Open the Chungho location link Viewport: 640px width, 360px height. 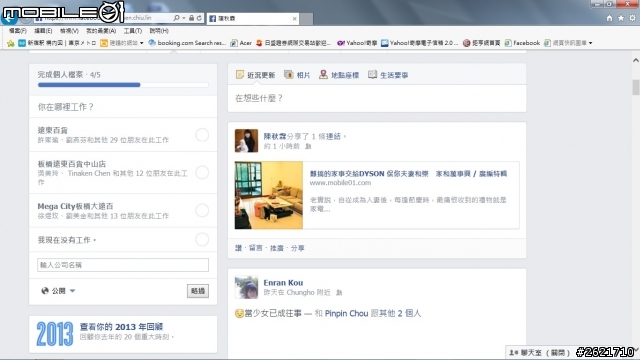pos(300,292)
